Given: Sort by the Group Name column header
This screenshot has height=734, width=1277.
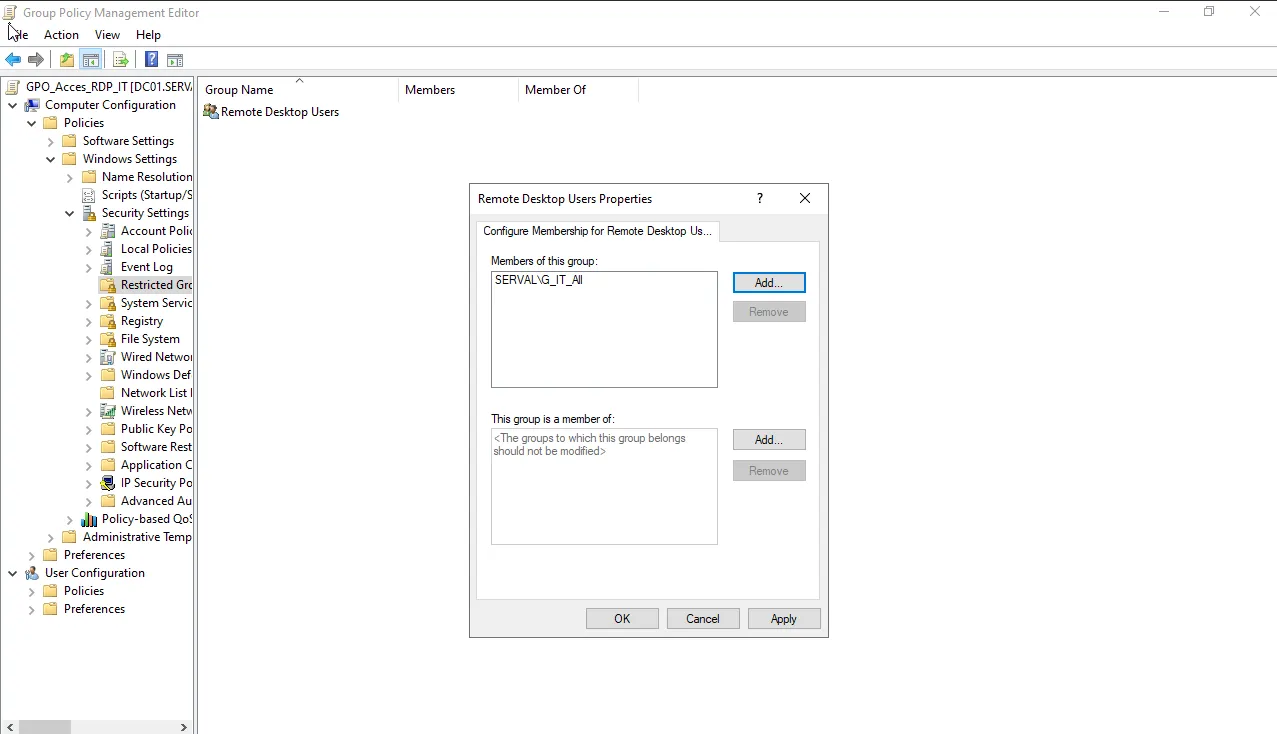Looking at the screenshot, I should [298, 90].
